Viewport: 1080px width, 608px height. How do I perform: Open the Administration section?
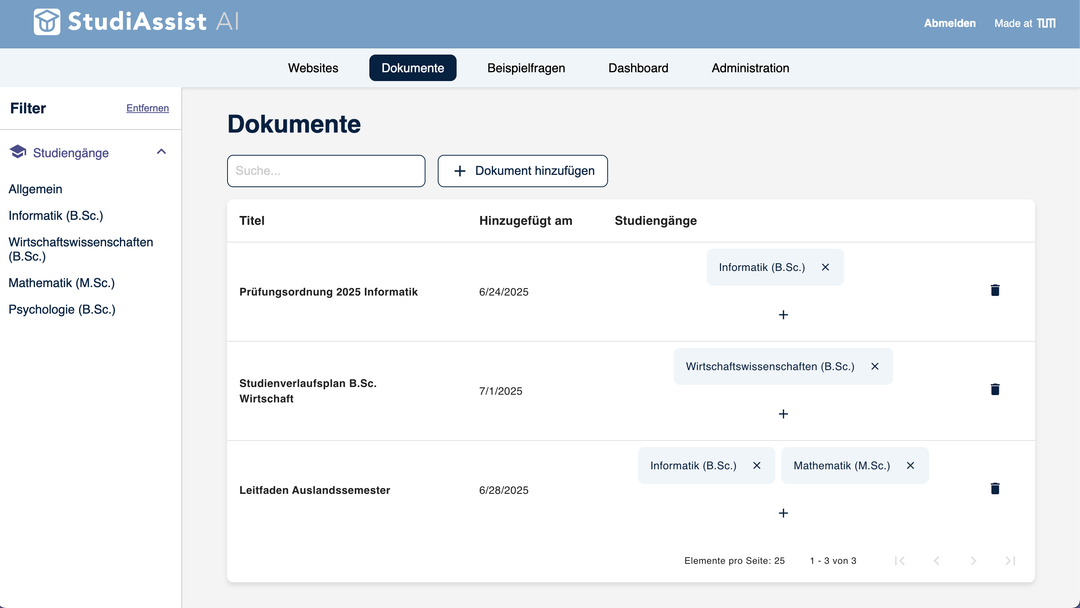coord(749,68)
